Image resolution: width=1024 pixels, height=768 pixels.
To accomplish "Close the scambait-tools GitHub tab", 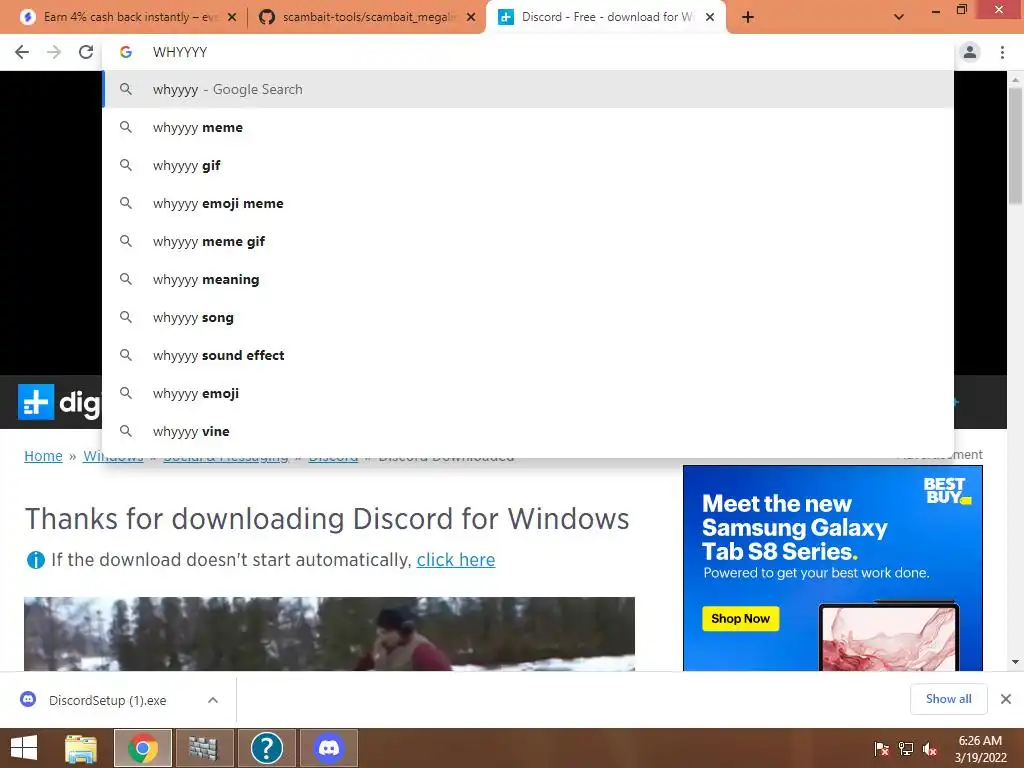I will pos(471,17).
